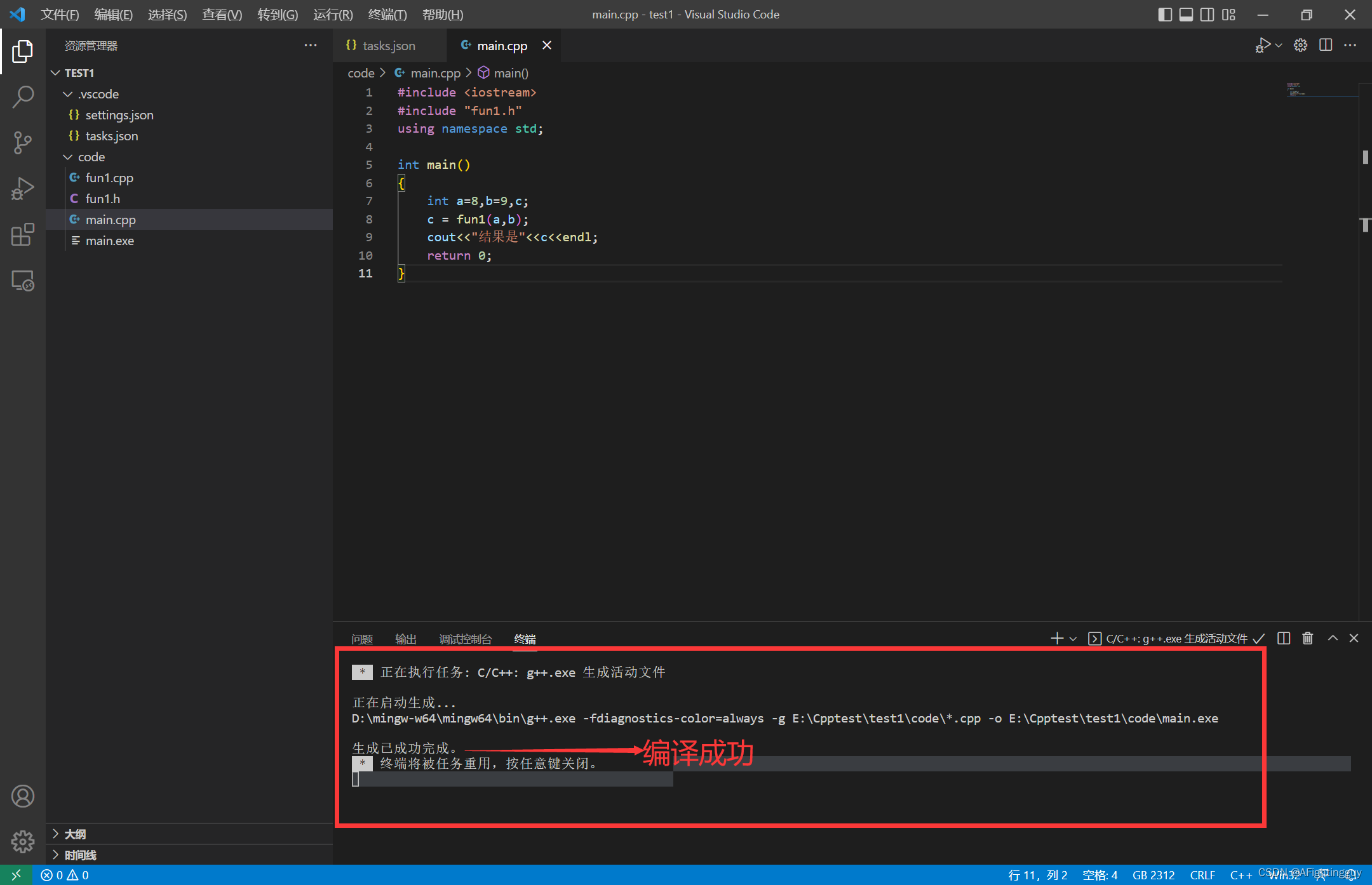1372x885 pixels.
Task: Open the editor More Actions ellipsis
Action: (1350, 45)
